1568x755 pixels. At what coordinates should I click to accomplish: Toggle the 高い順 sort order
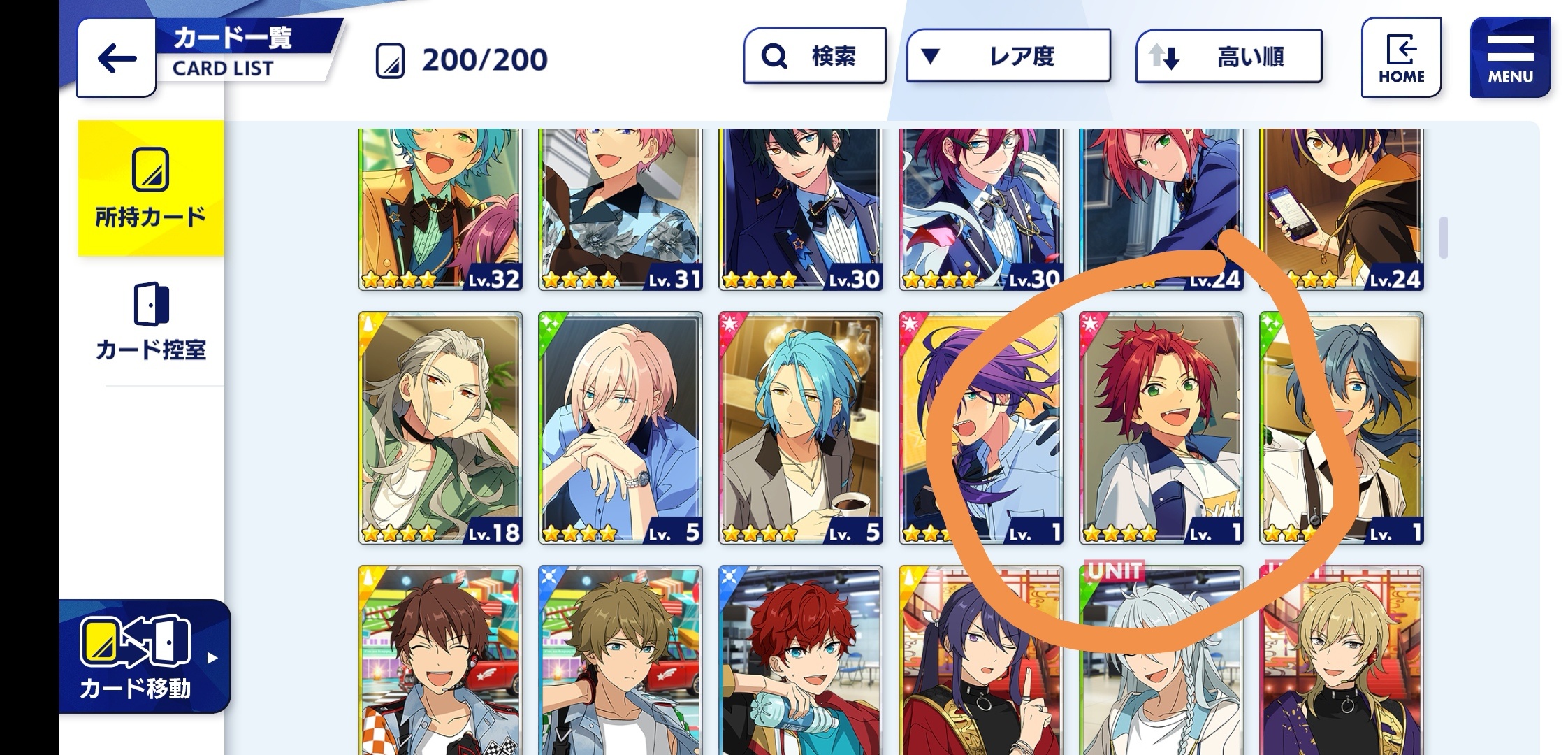pyautogui.click(x=1229, y=57)
